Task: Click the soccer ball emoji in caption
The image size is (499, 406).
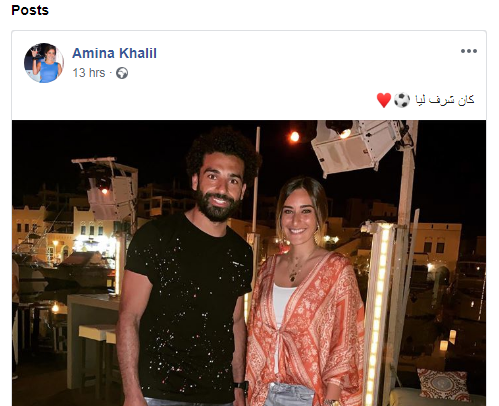Action: (402, 100)
